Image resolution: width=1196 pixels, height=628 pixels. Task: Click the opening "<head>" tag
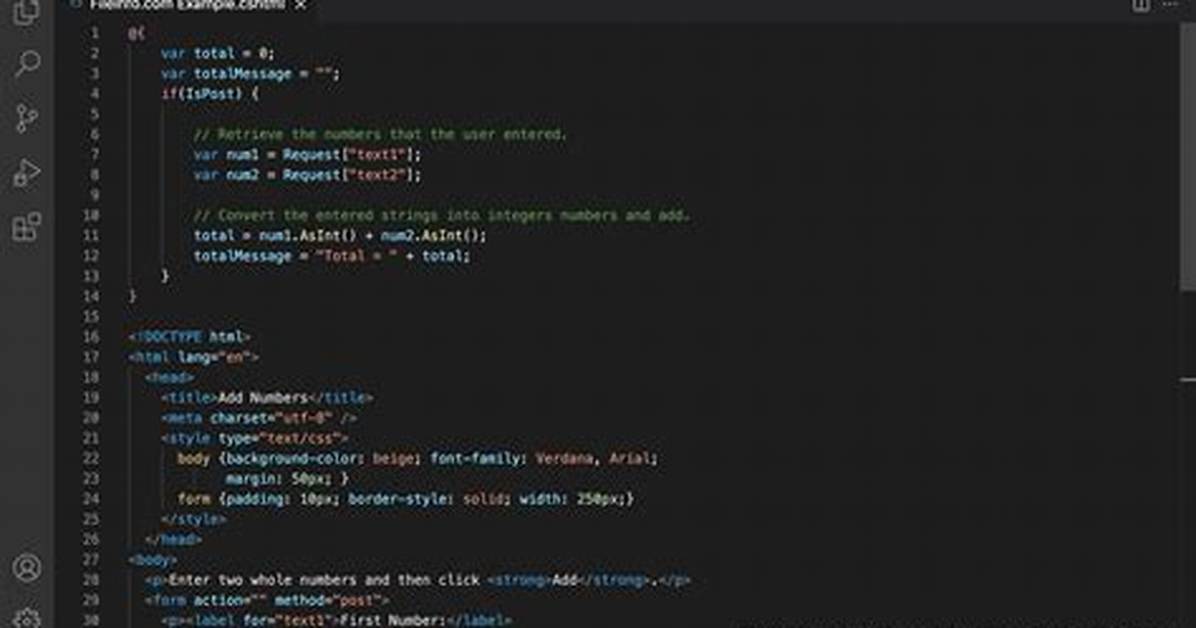(x=169, y=377)
